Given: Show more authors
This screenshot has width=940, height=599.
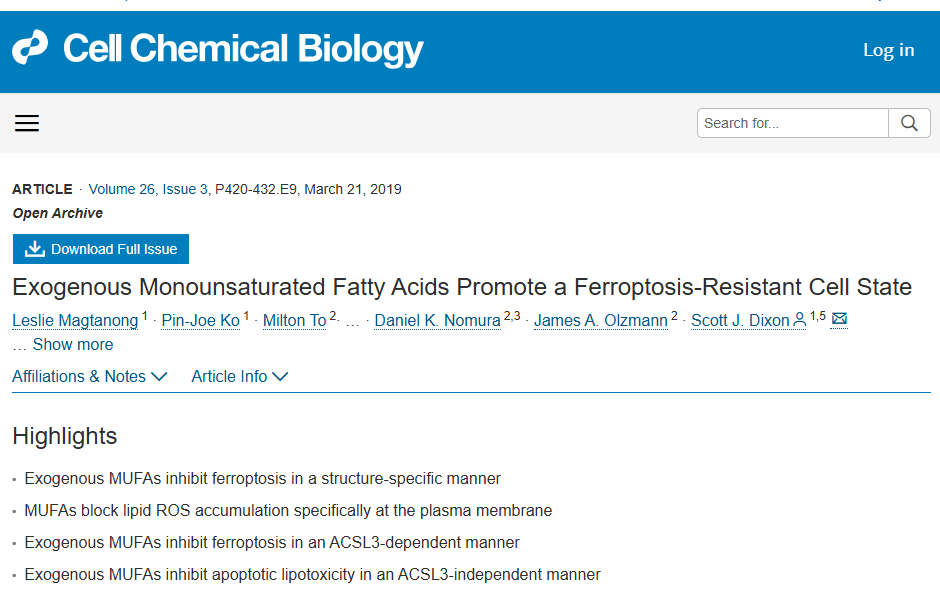Looking at the screenshot, I should (72, 344).
